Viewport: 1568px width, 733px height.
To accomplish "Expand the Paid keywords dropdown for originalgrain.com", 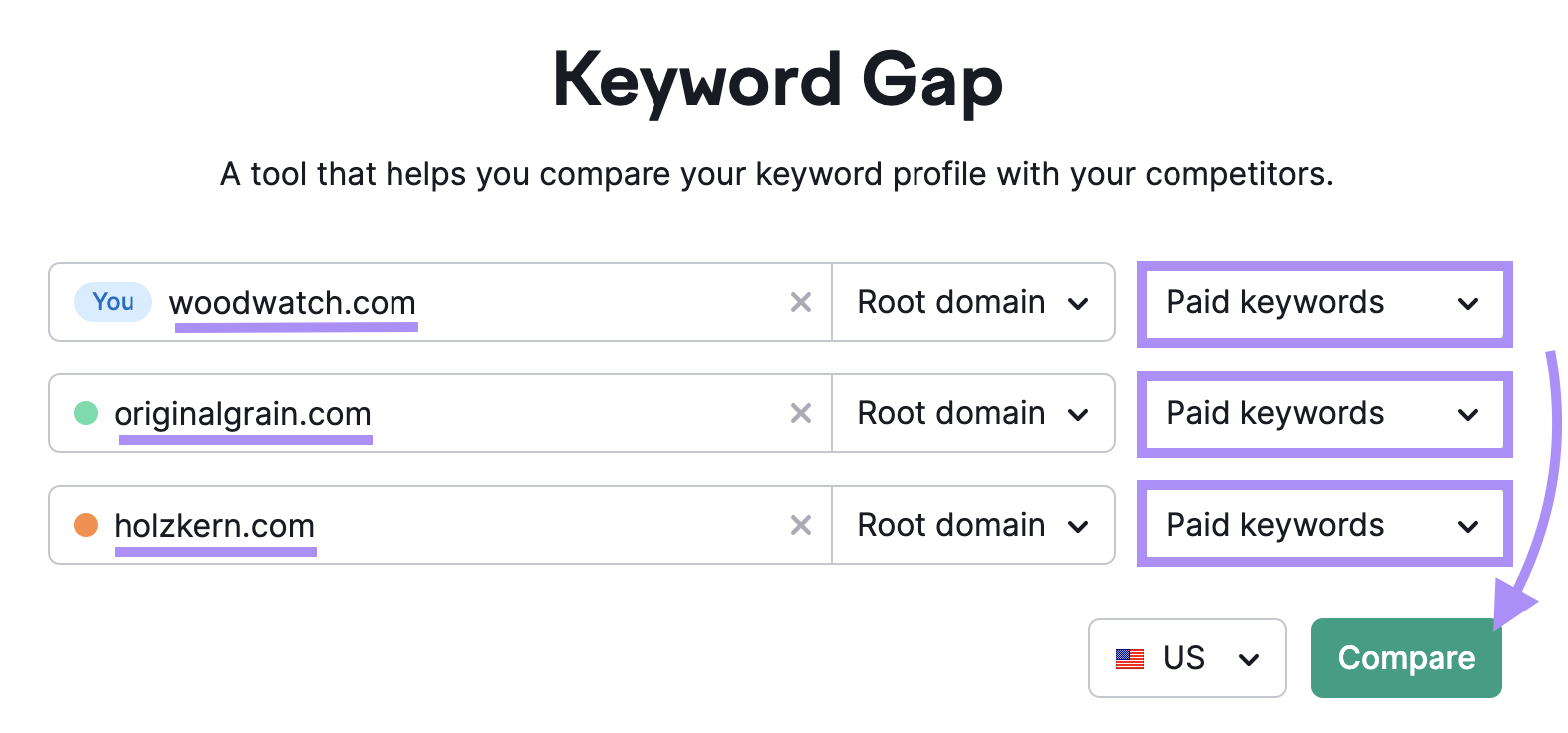I will pos(1323,413).
